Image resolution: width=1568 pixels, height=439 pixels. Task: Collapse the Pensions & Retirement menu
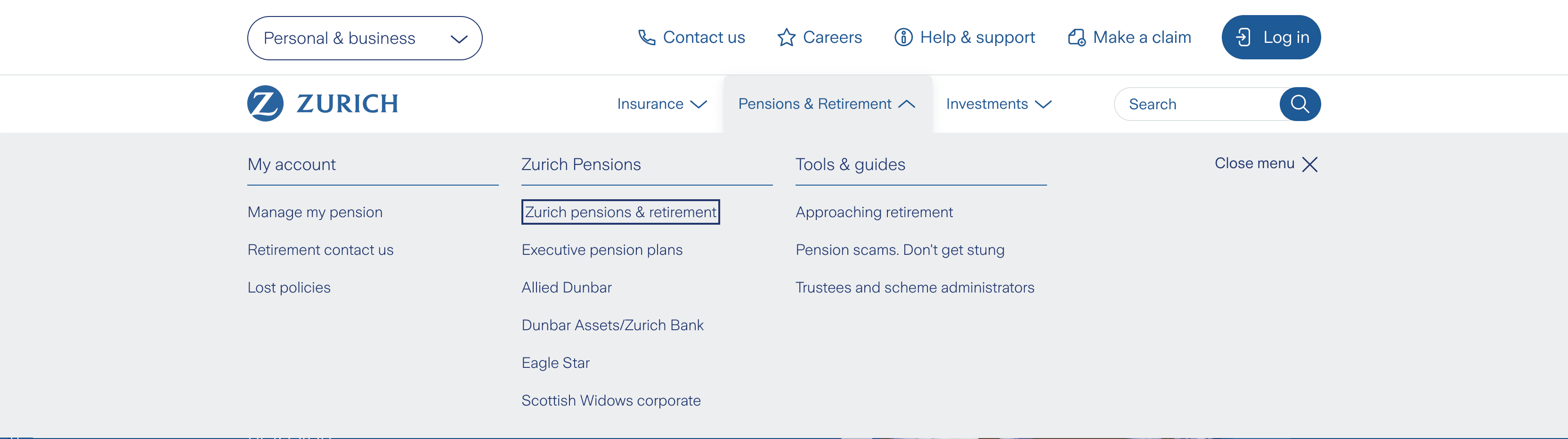827,104
